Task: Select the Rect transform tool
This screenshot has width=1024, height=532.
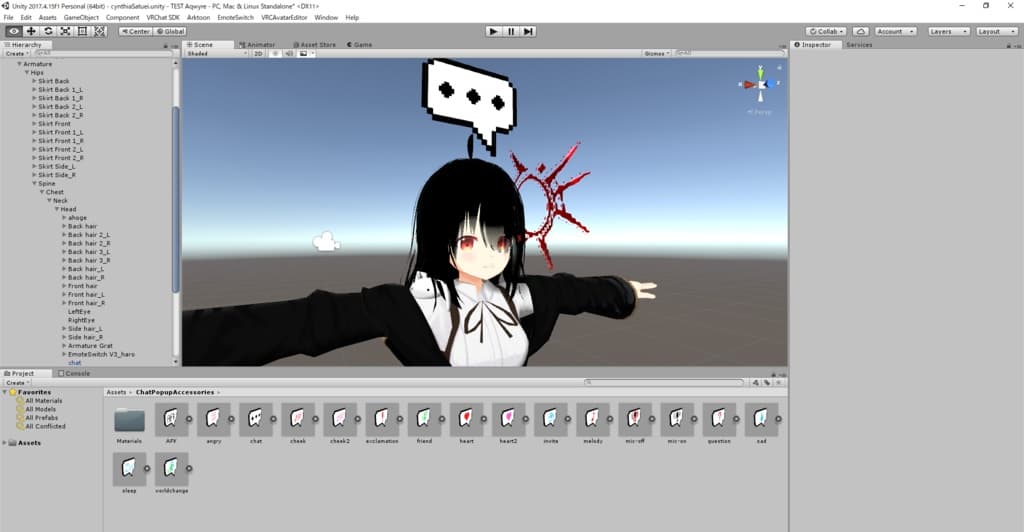Action: click(82, 31)
